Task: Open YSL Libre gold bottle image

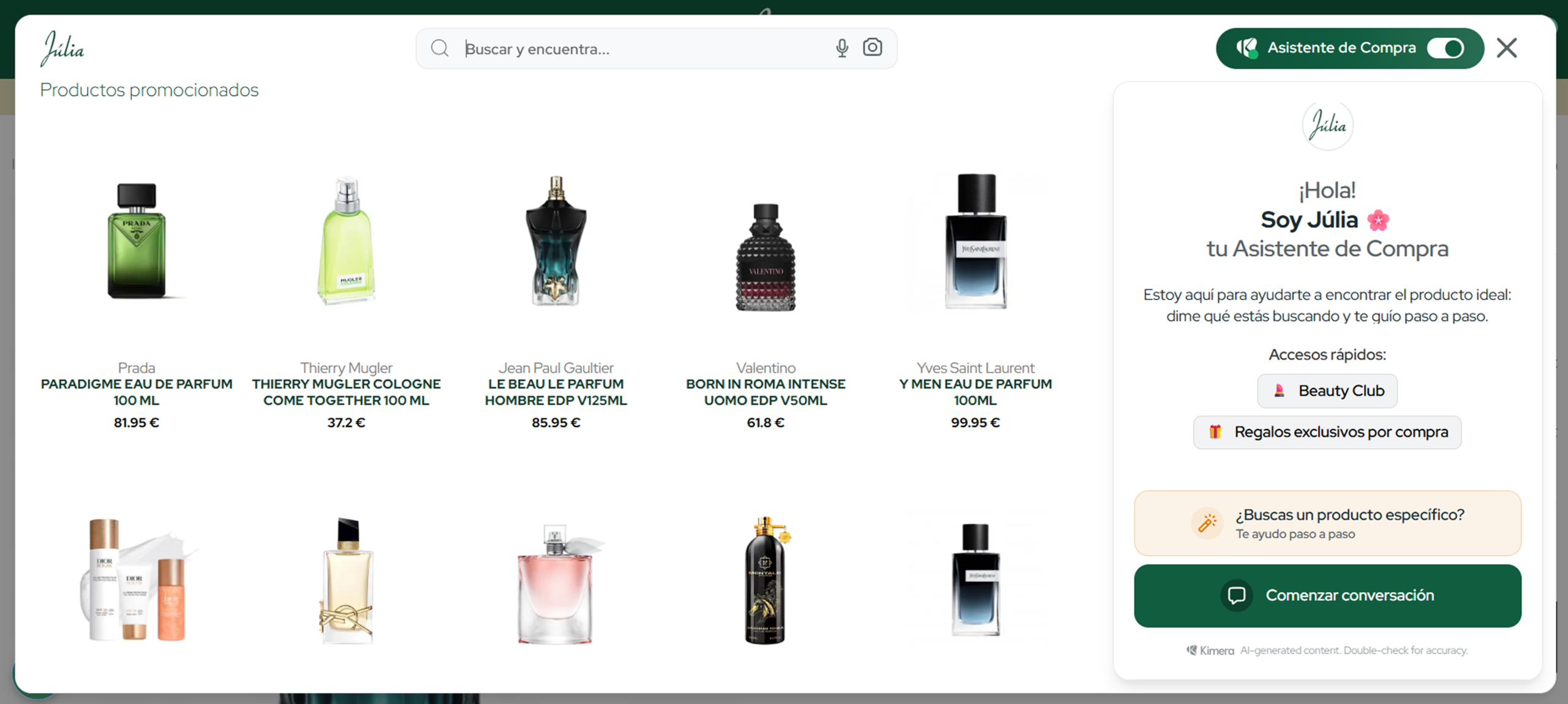Action: tap(347, 580)
